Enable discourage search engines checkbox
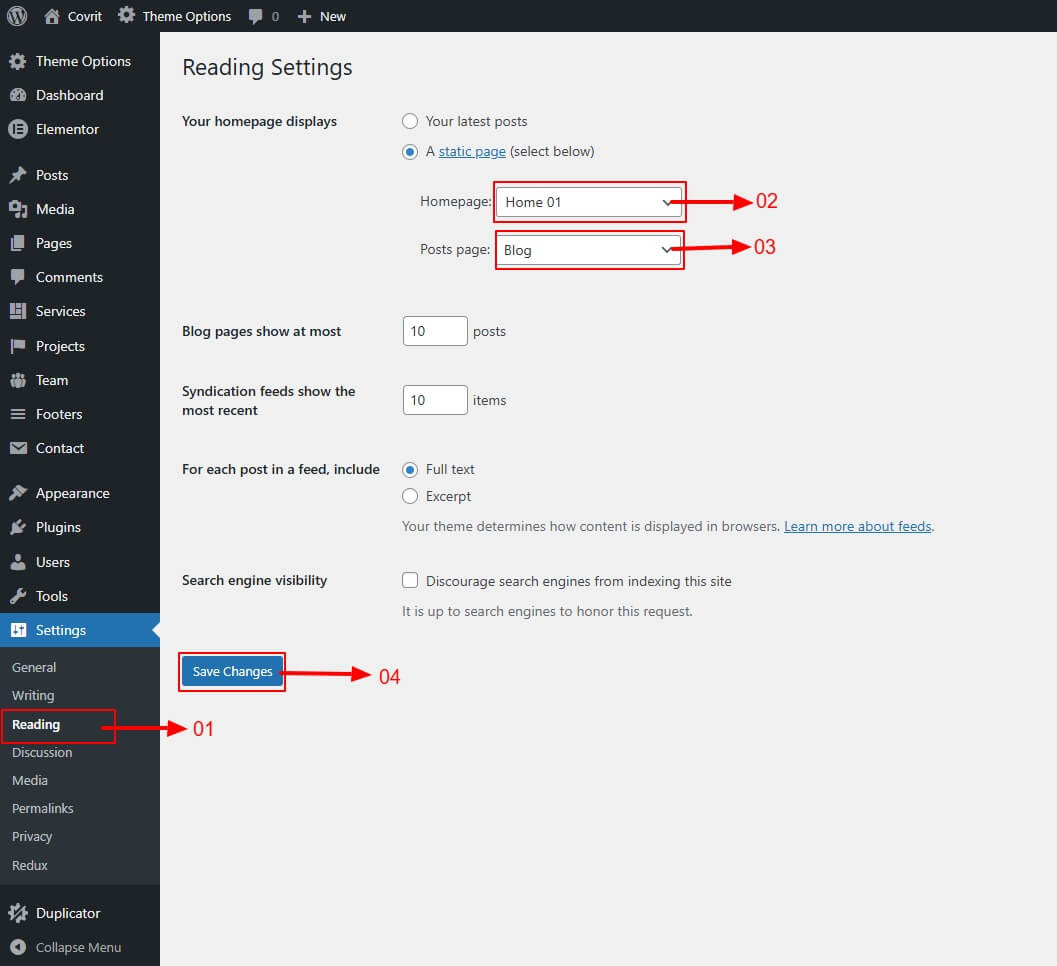 coord(410,581)
